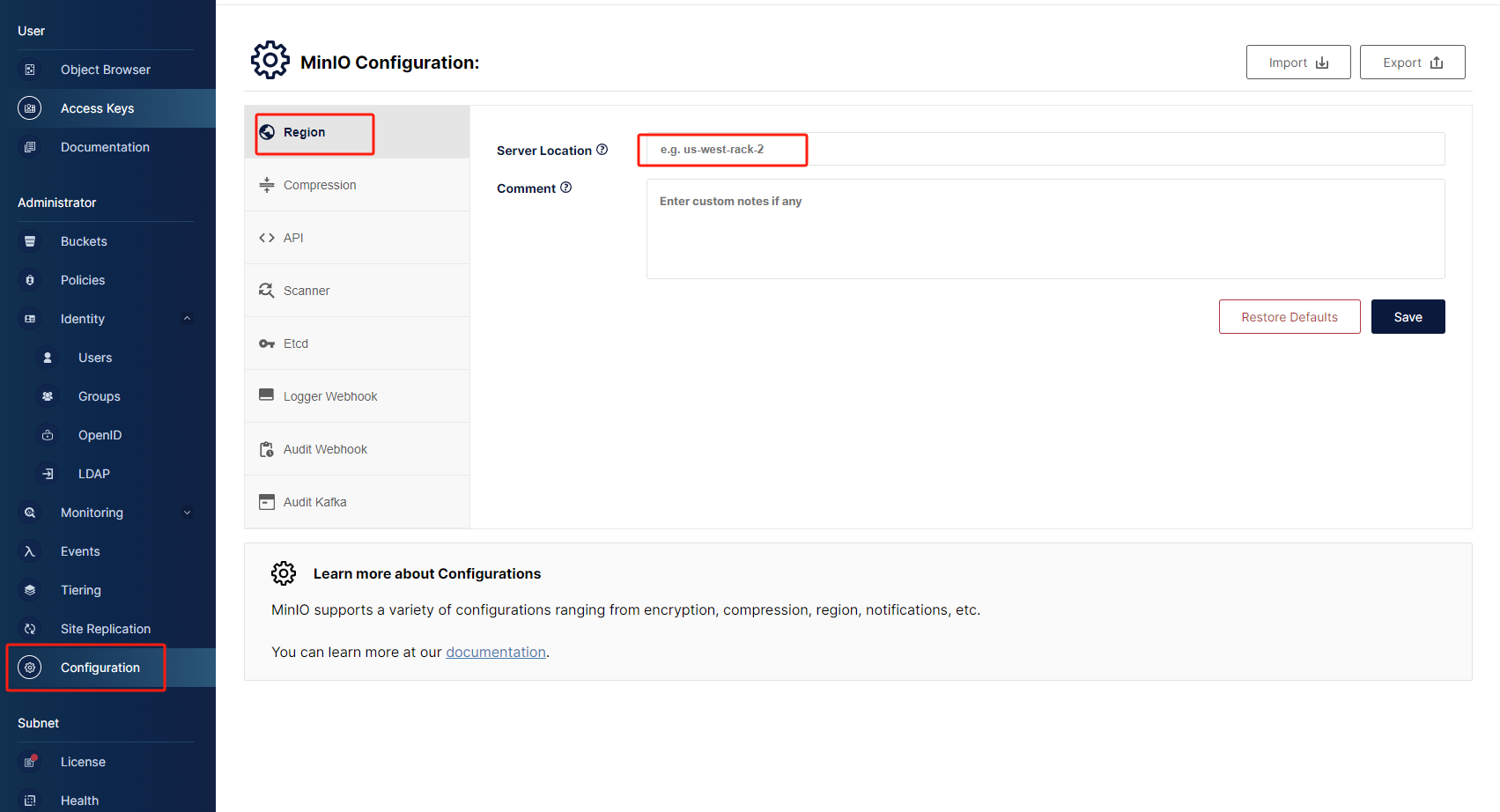Open Tiering menu item
The width and height of the screenshot is (1500, 812).
click(x=107, y=590)
